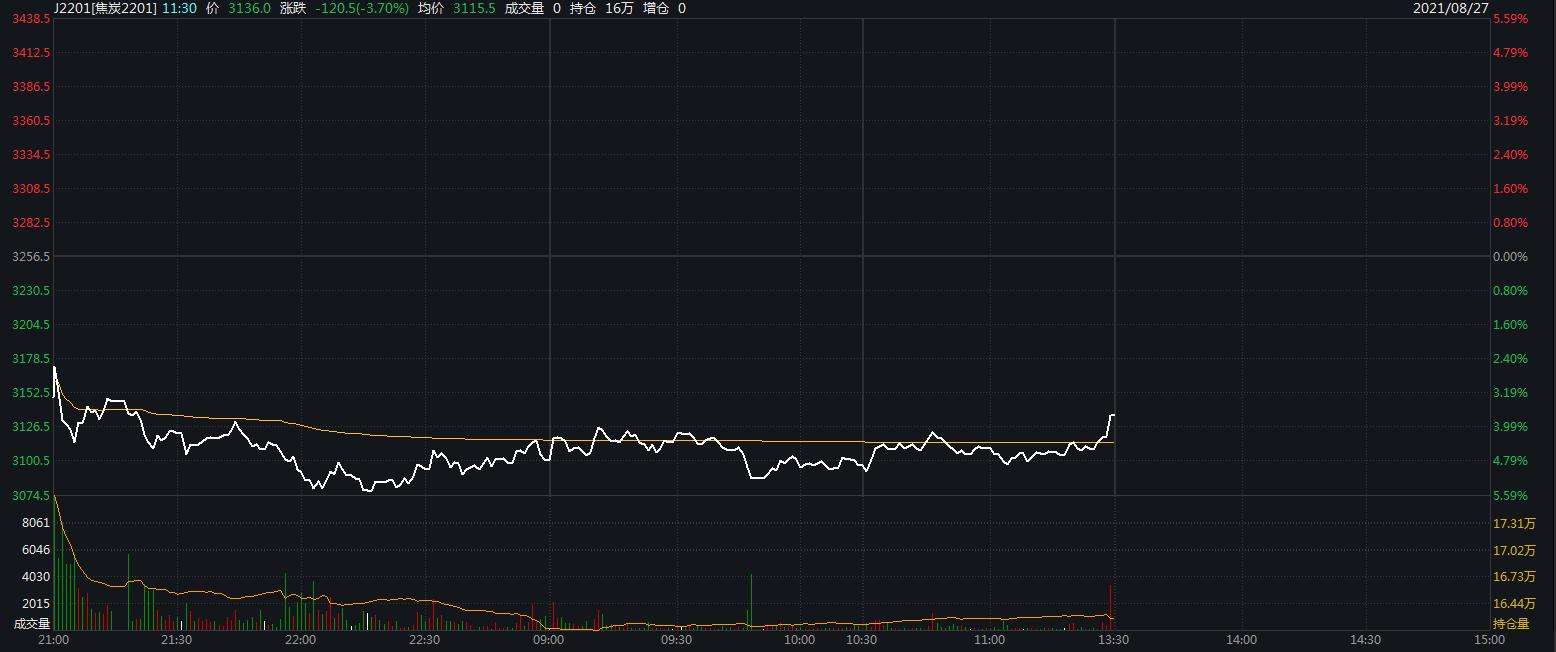1556x652 pixels.
Task: Click the 0.00% percentage axis label
Action: pyautogui.click(x=1510, y=257)
